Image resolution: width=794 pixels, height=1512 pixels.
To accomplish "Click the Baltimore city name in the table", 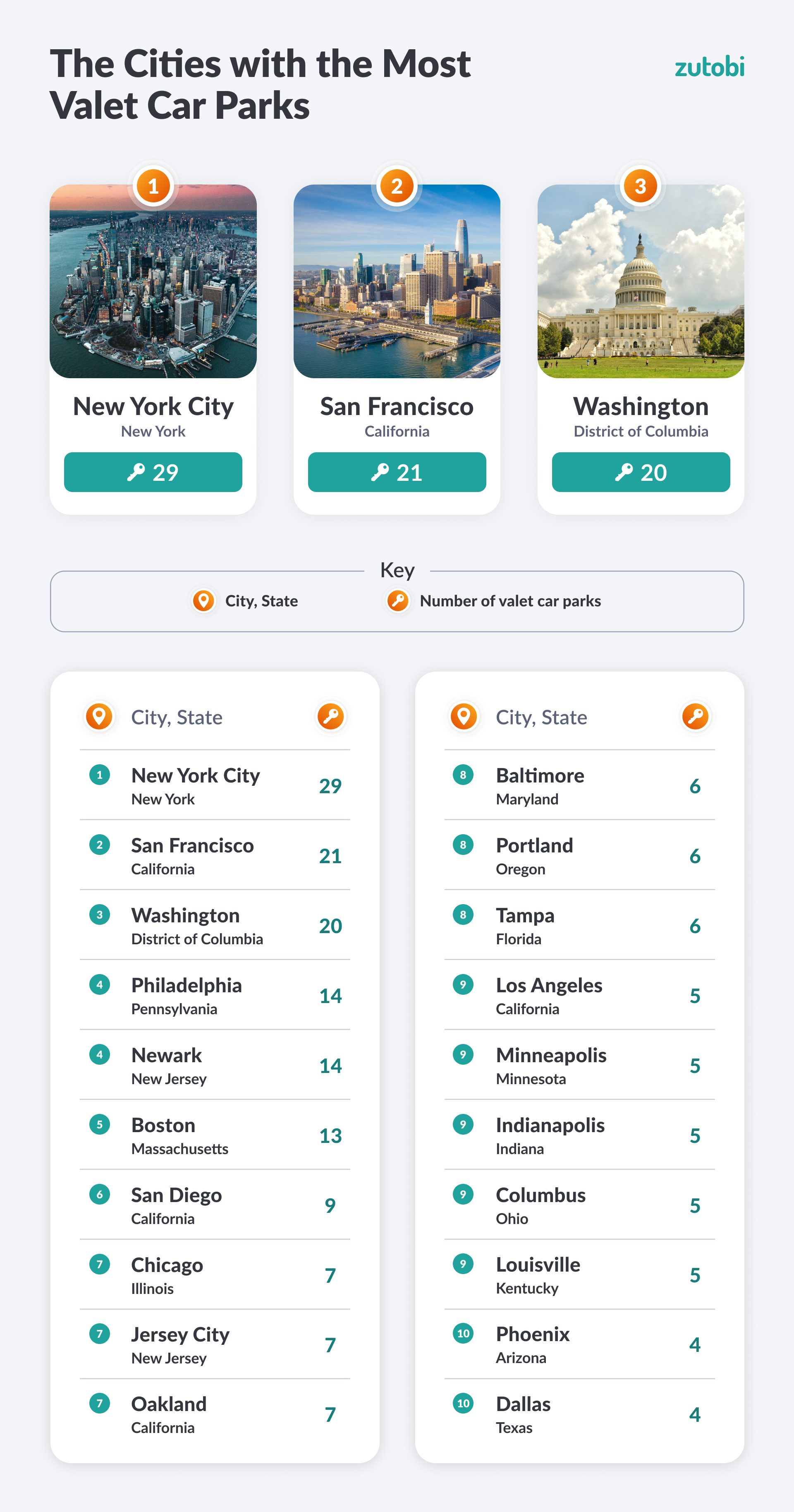I will pos(540,775).
